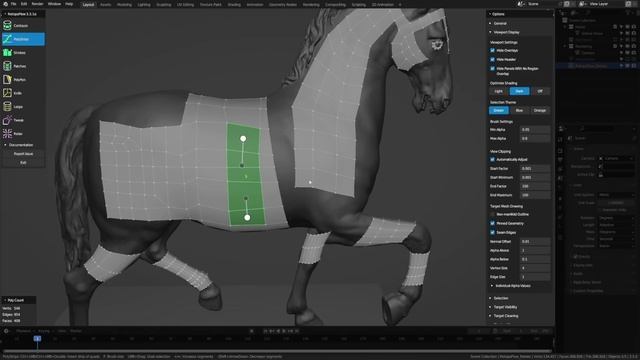Click the Blender logo icon
This screenshot has height=360, width=640.
pyautogui.click(x=5, y=4)
